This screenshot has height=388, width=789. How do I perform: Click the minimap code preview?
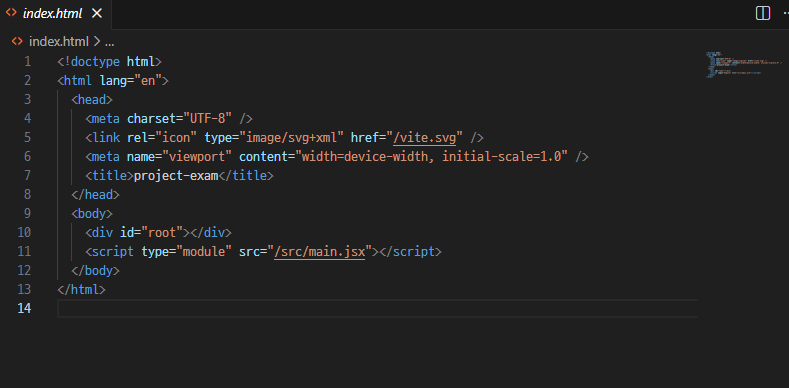pyautogui.click(x=739, y=64)
